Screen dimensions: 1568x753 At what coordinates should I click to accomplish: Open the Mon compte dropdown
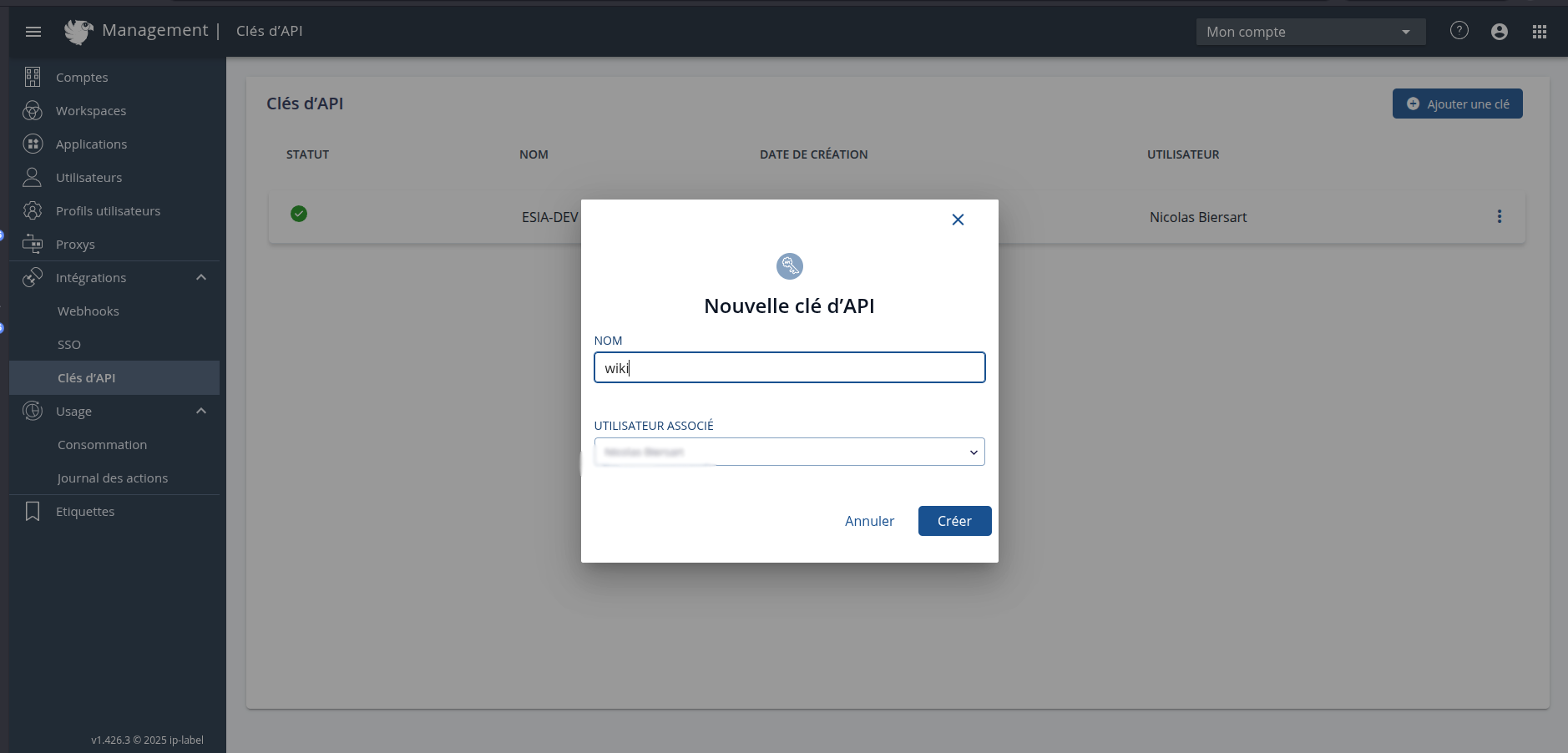pos(1309,32)
